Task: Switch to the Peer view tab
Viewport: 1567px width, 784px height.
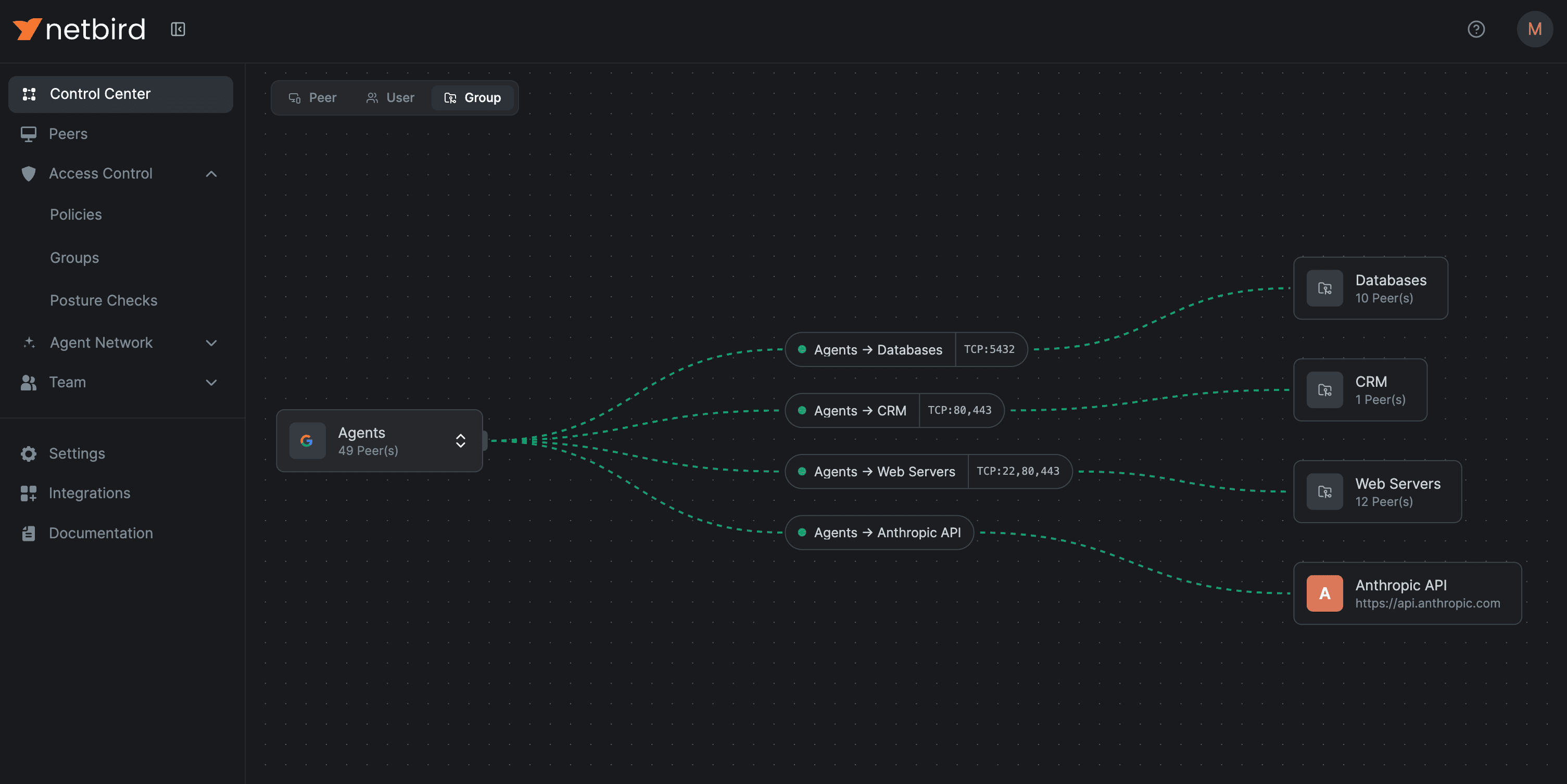Action: [313, 98]
